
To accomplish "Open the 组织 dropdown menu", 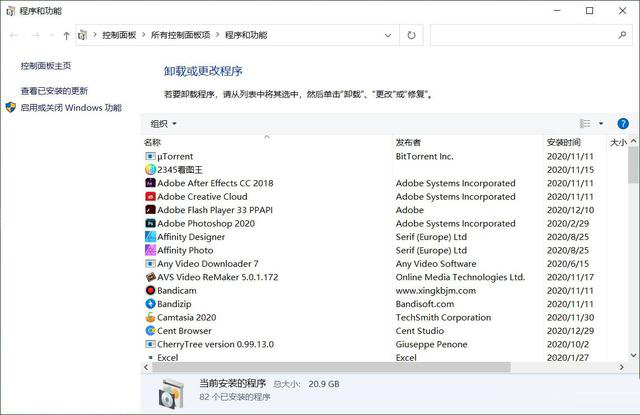I will point(163,124).
